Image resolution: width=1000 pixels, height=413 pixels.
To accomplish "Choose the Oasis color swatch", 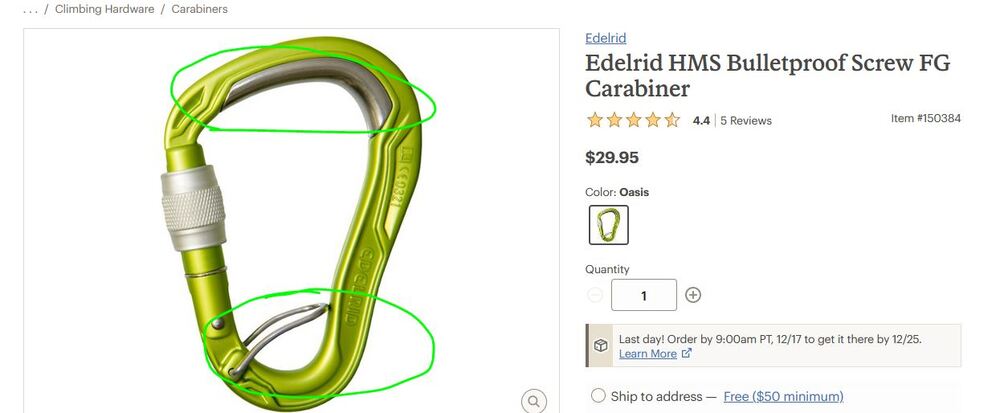I will (608, 225).
